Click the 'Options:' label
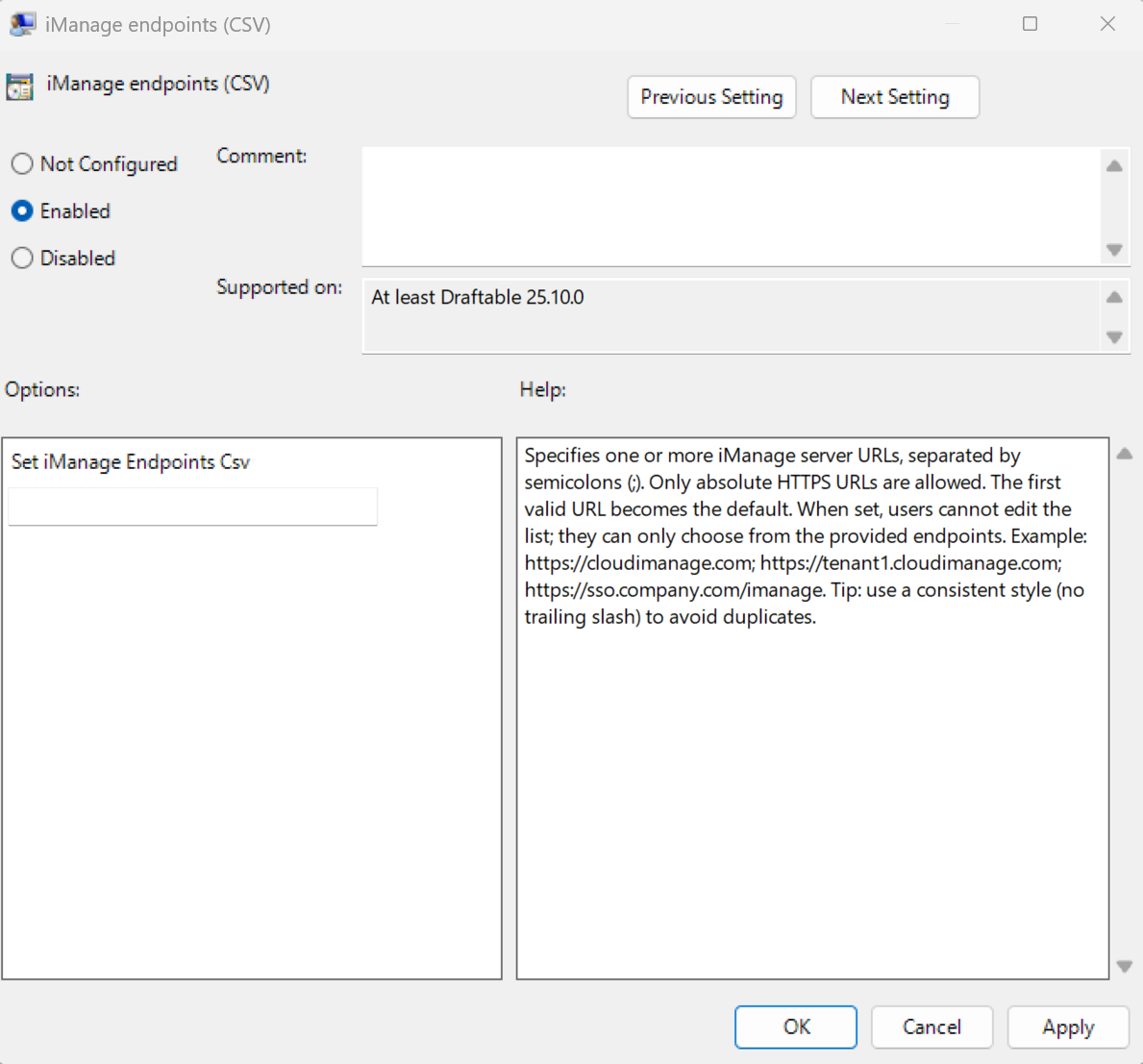This screenshot has height=1064, width=1143. coord(42,390)
